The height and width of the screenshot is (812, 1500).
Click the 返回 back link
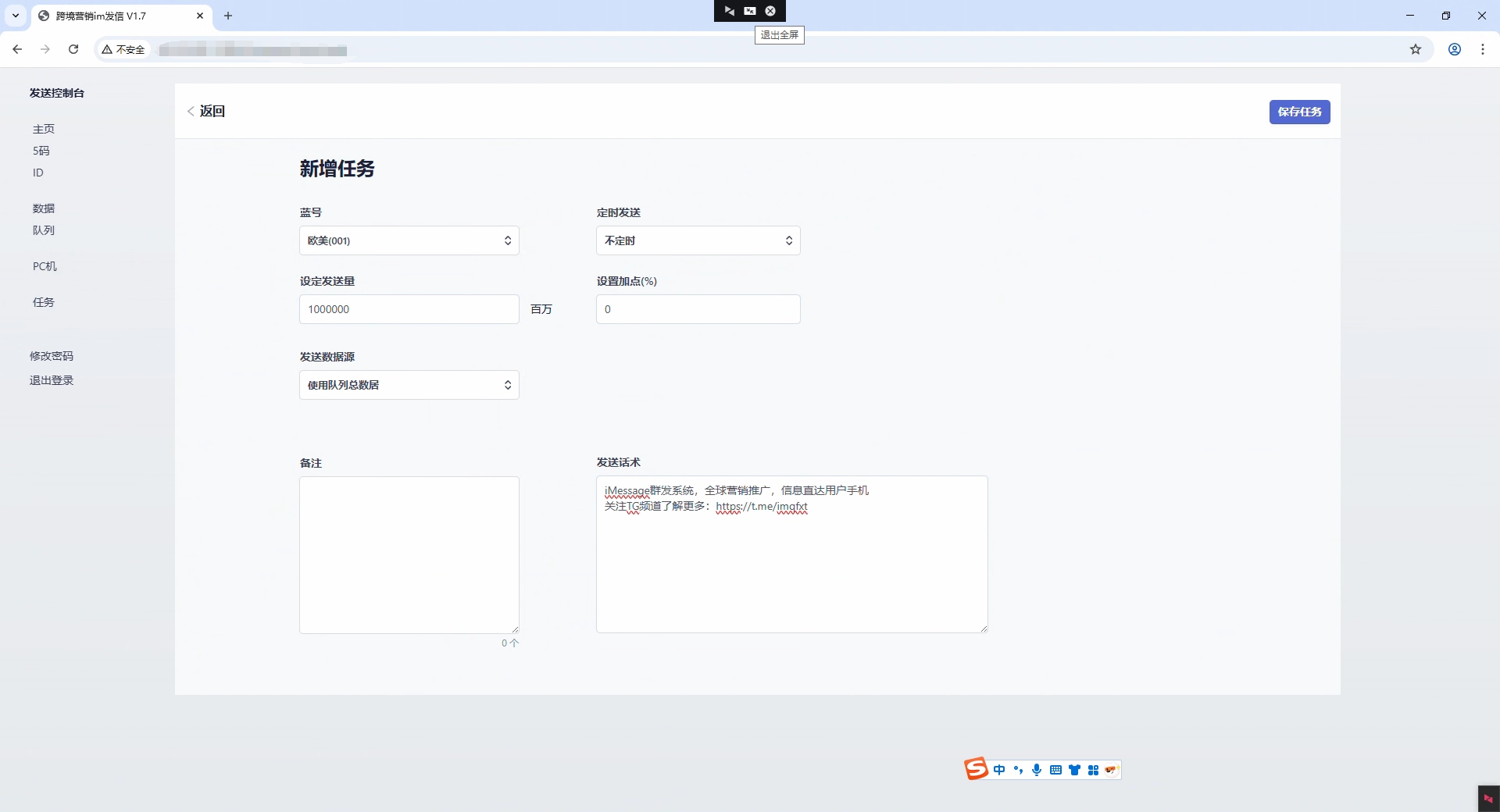tap(207, 111)
